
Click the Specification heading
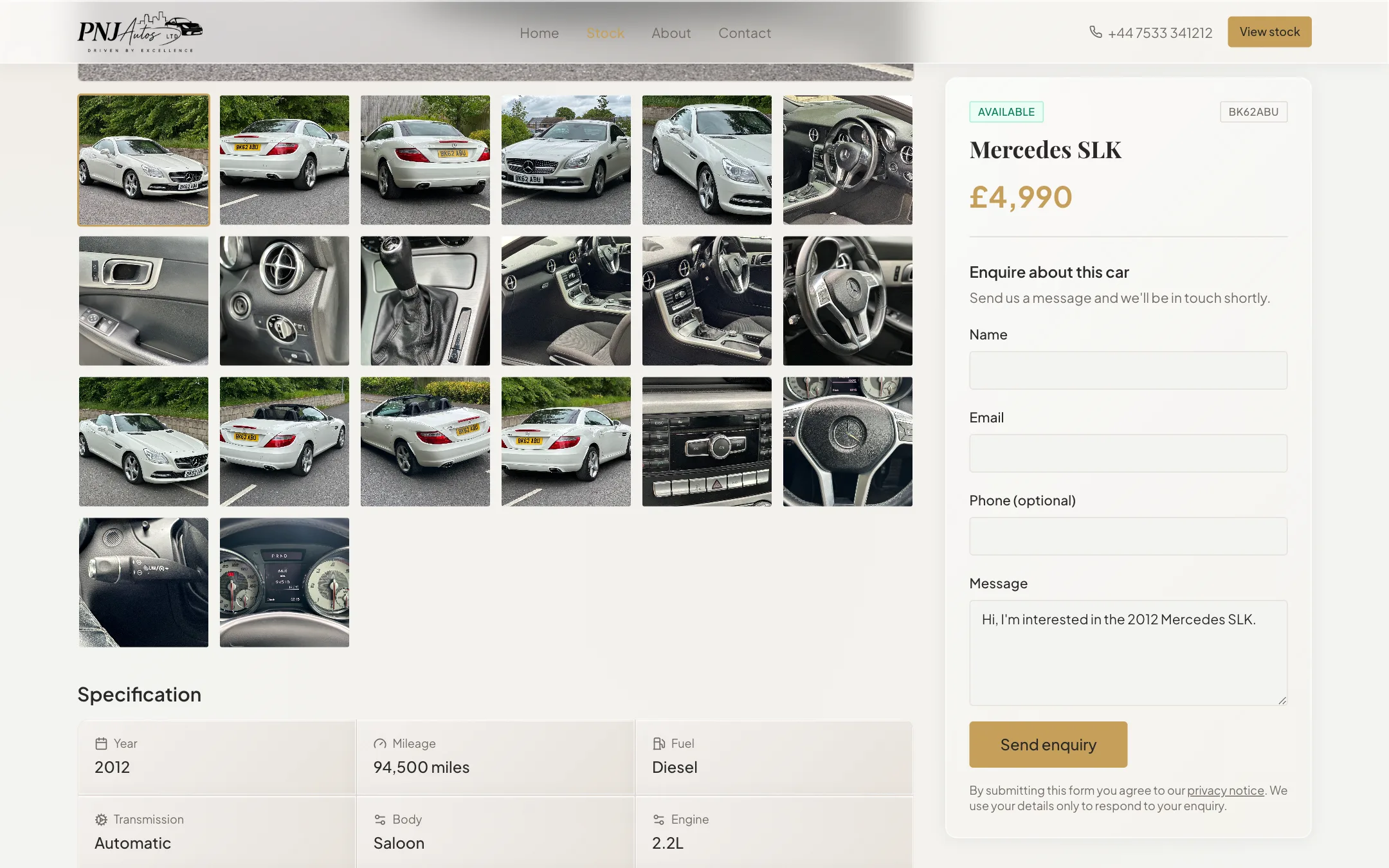(140, 694)
